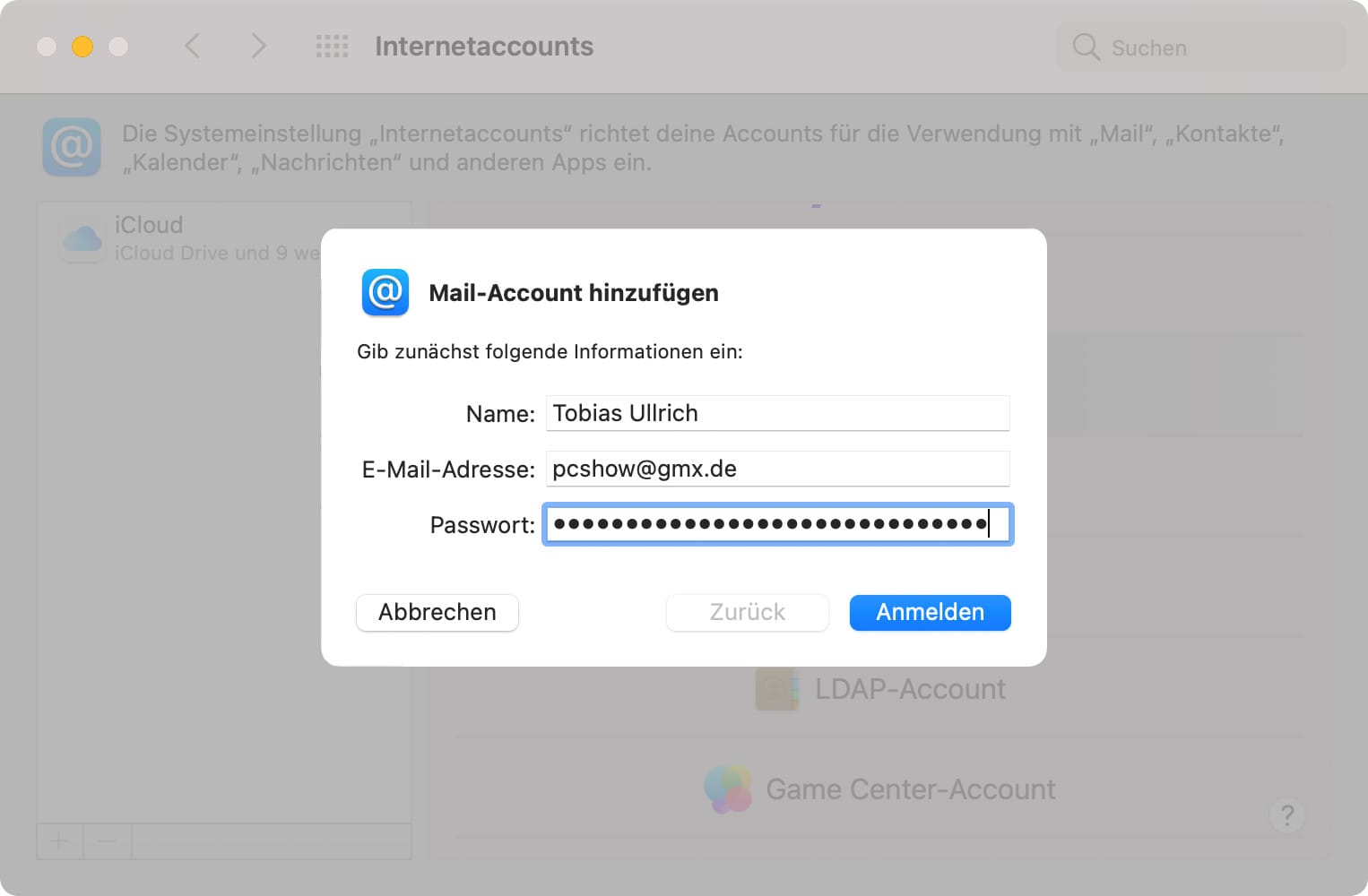The image size is (1368, 896).
Task: Click the Suchen search field
Action: [1201, 47]
